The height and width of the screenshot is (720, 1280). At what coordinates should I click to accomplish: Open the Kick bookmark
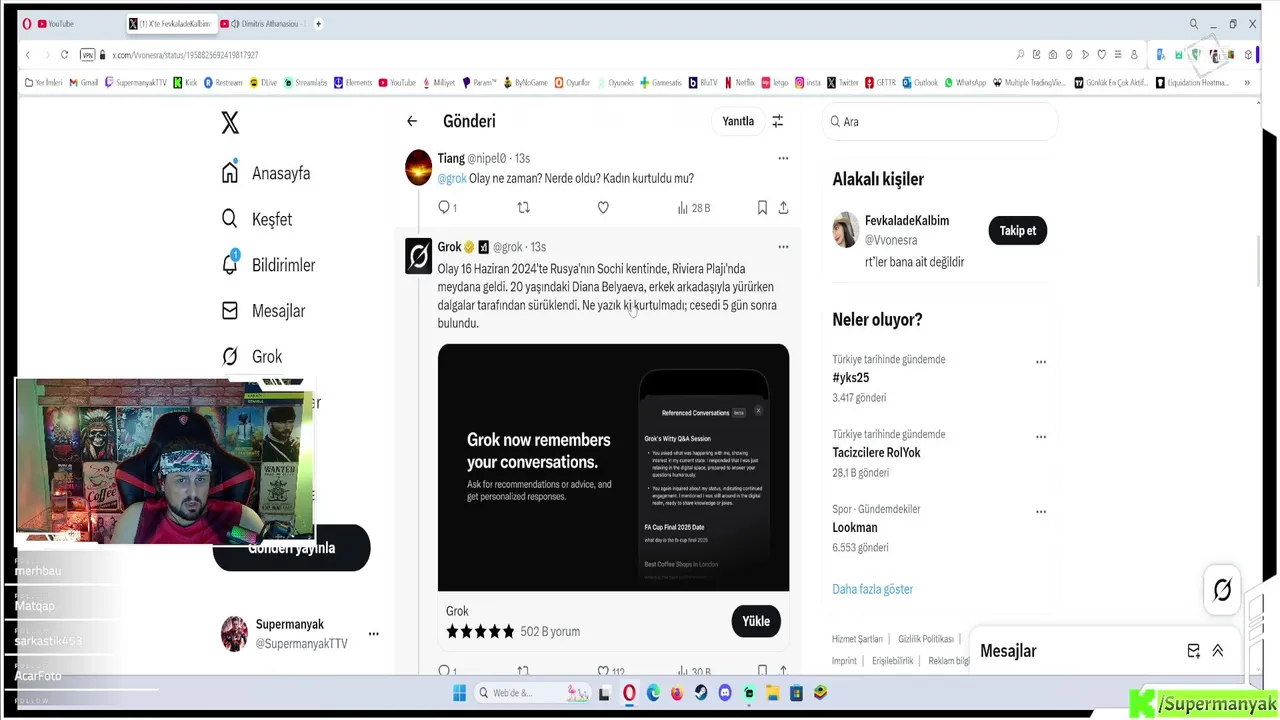pos(185,83)
